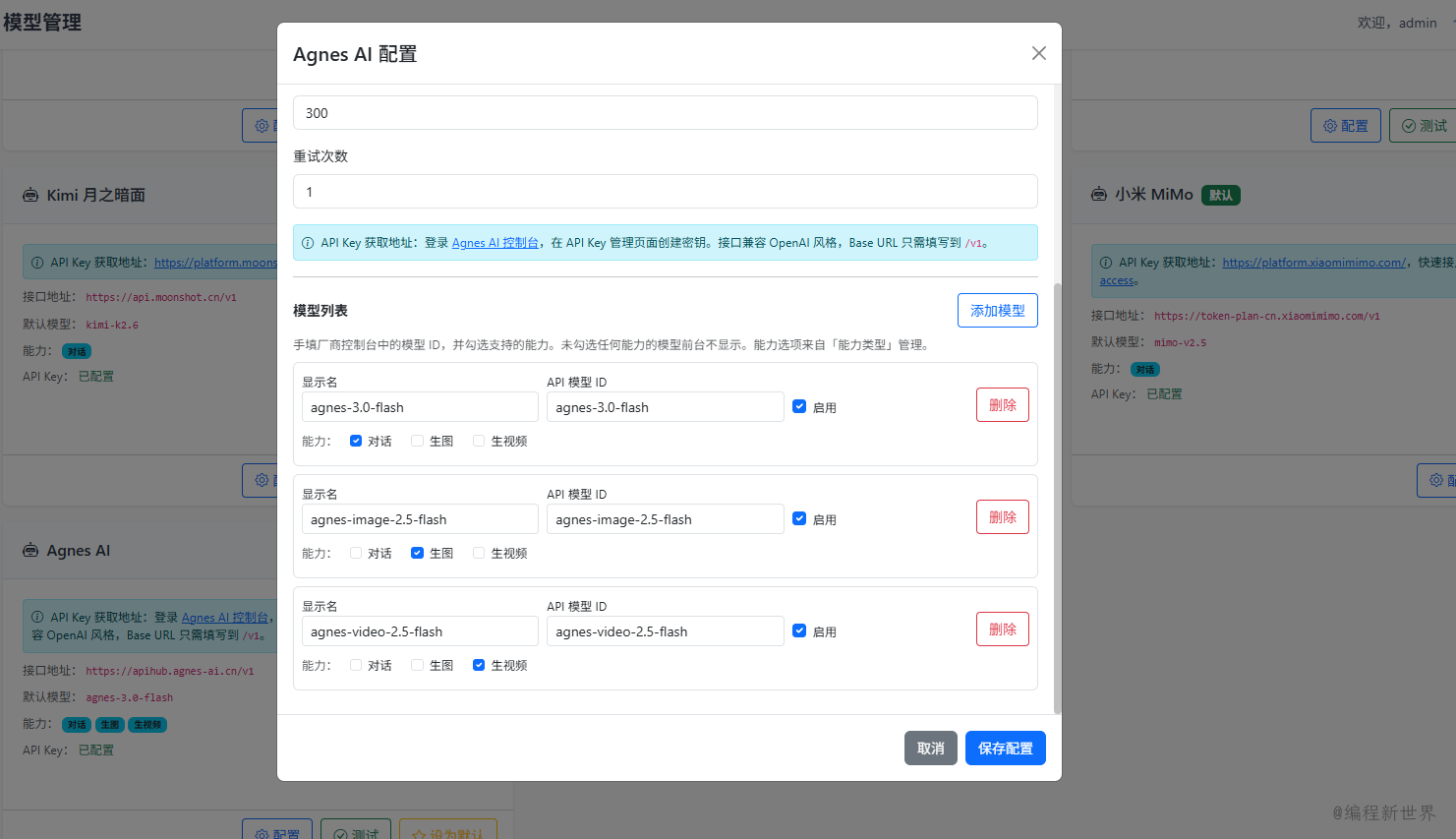
Task: Check 生图 capability for agnes-3.0-flash
Action: (x=418, y=441)
